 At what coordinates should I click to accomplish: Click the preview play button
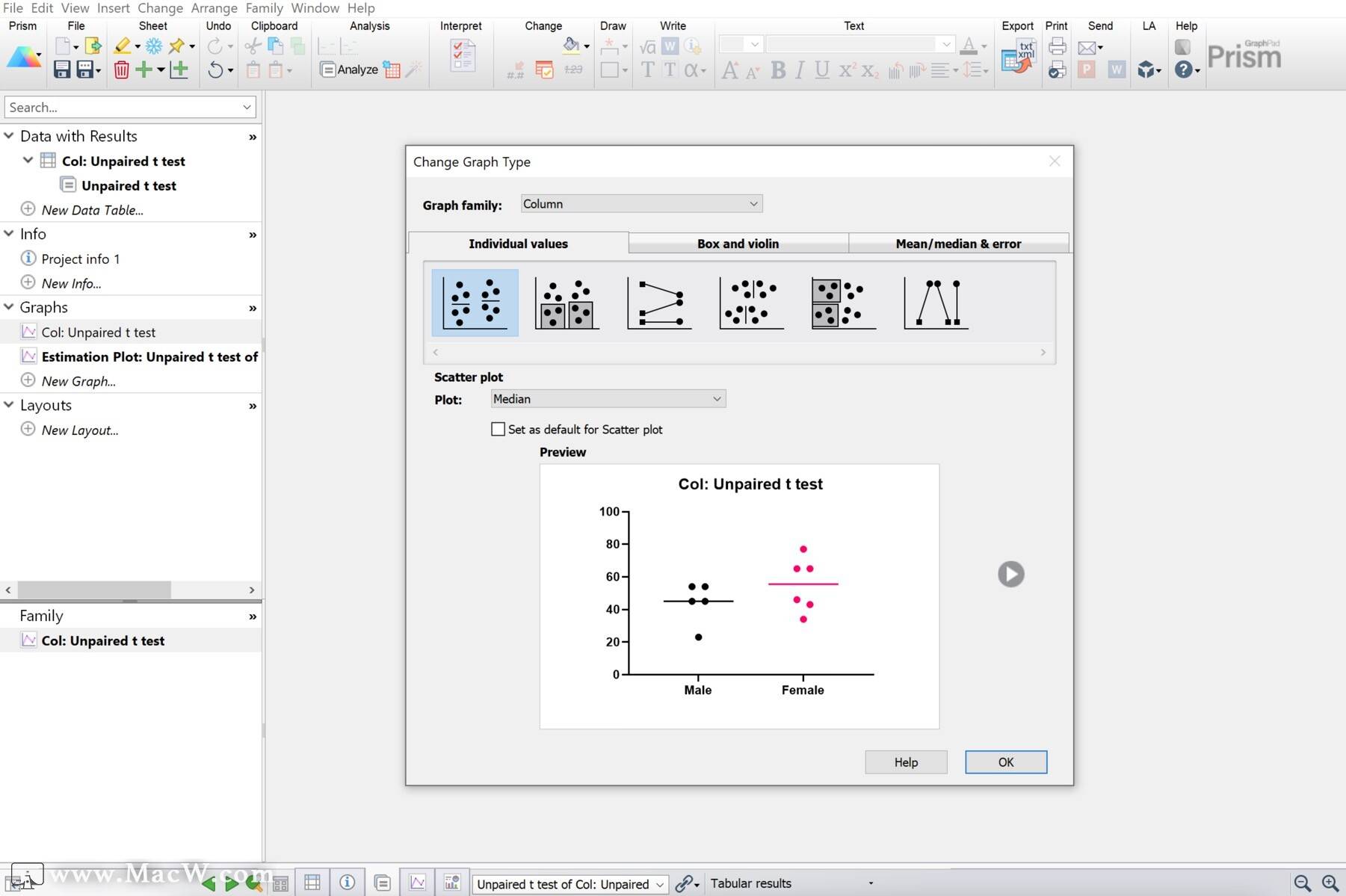pos(1010,574)
